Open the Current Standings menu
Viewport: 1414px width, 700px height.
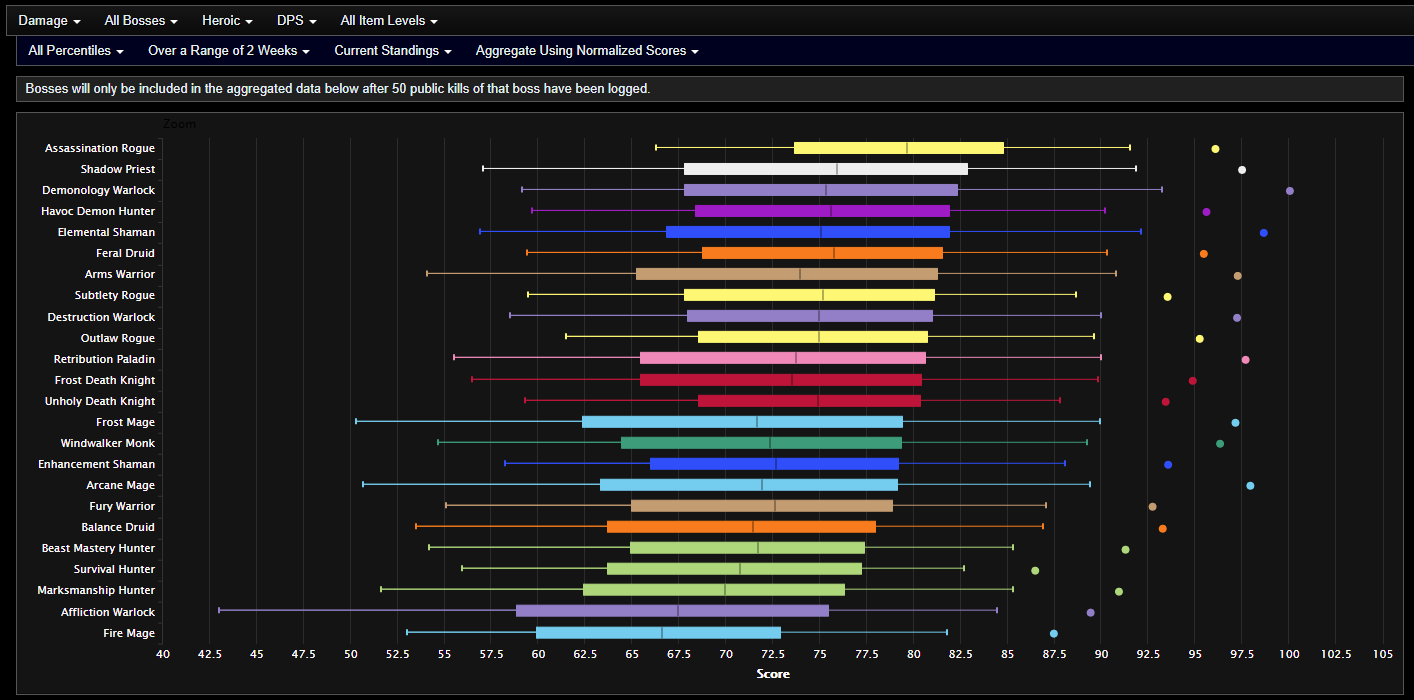coord(392,50)
